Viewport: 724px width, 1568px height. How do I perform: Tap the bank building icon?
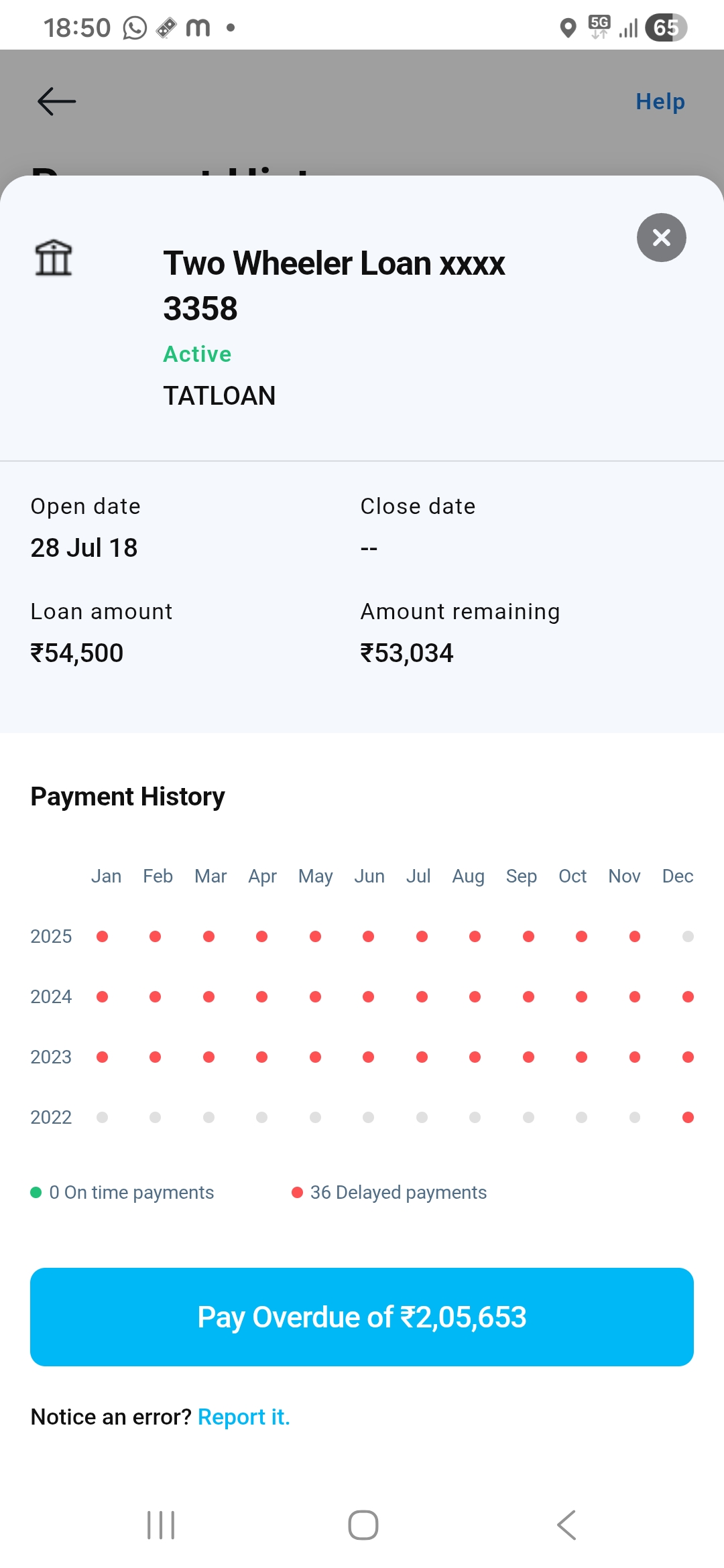54,258
